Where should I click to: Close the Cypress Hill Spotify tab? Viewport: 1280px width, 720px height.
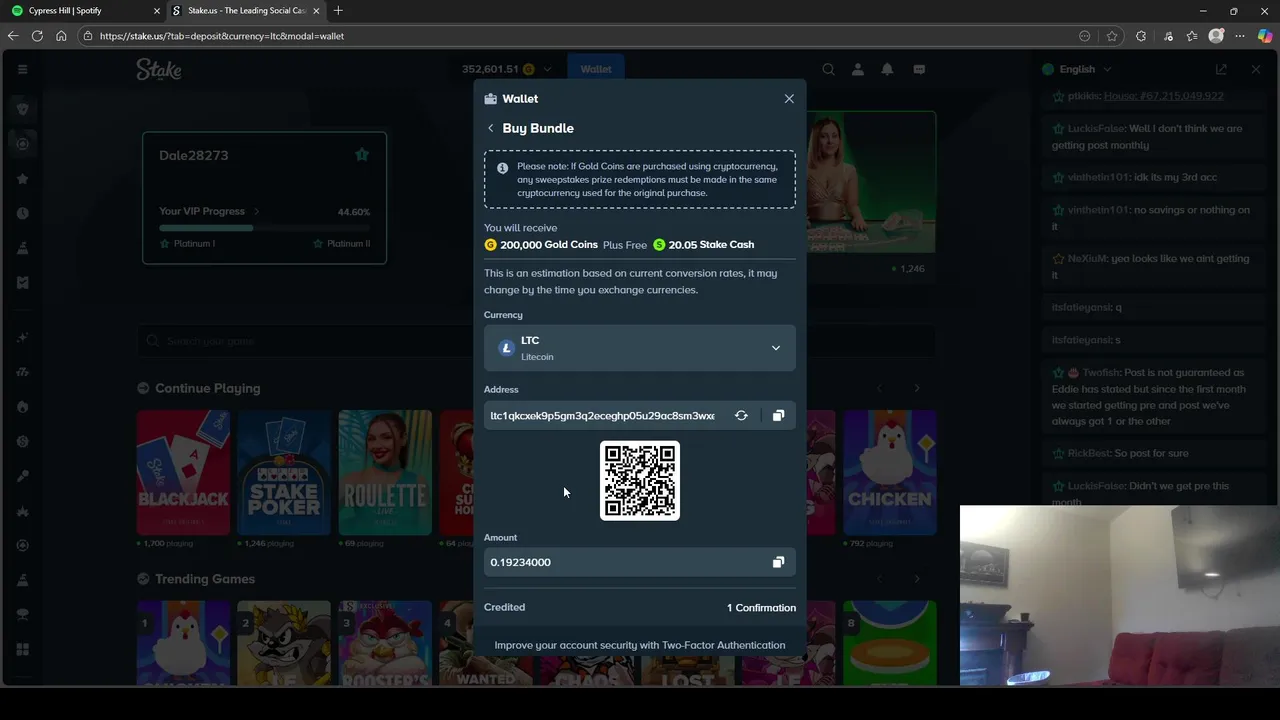coord(157,10)
